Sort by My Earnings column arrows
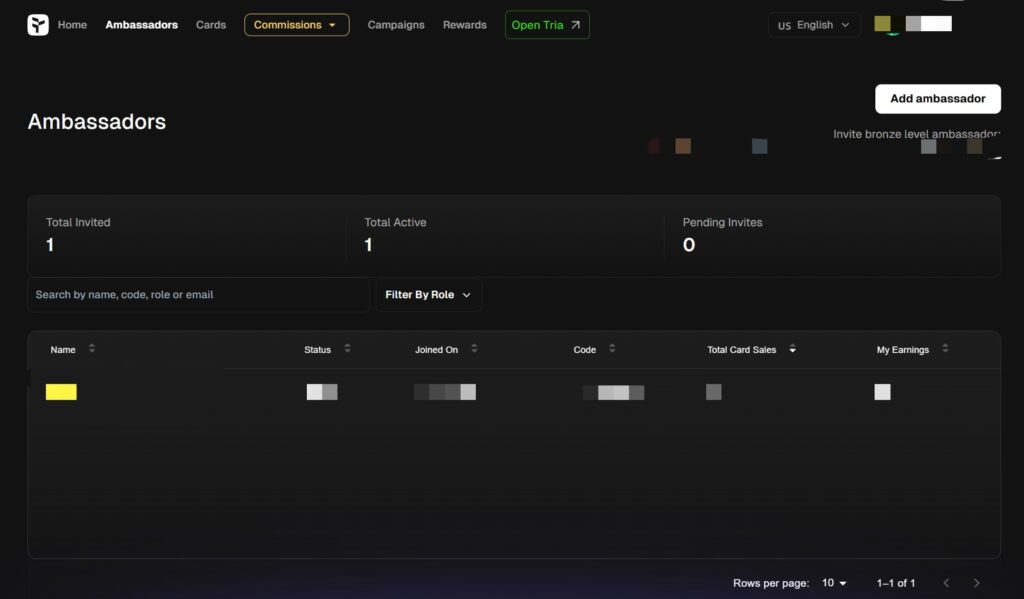Screen dimensions: 1024x599 (x=945, y=349)
